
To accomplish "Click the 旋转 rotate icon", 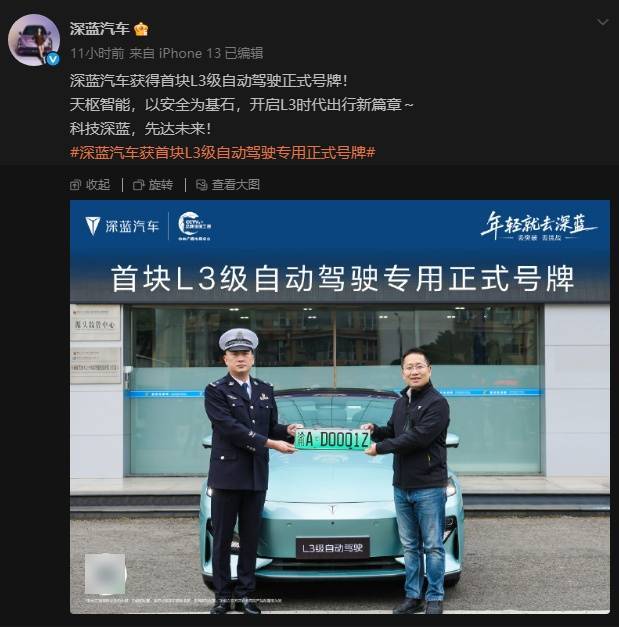I will (138, 185).
